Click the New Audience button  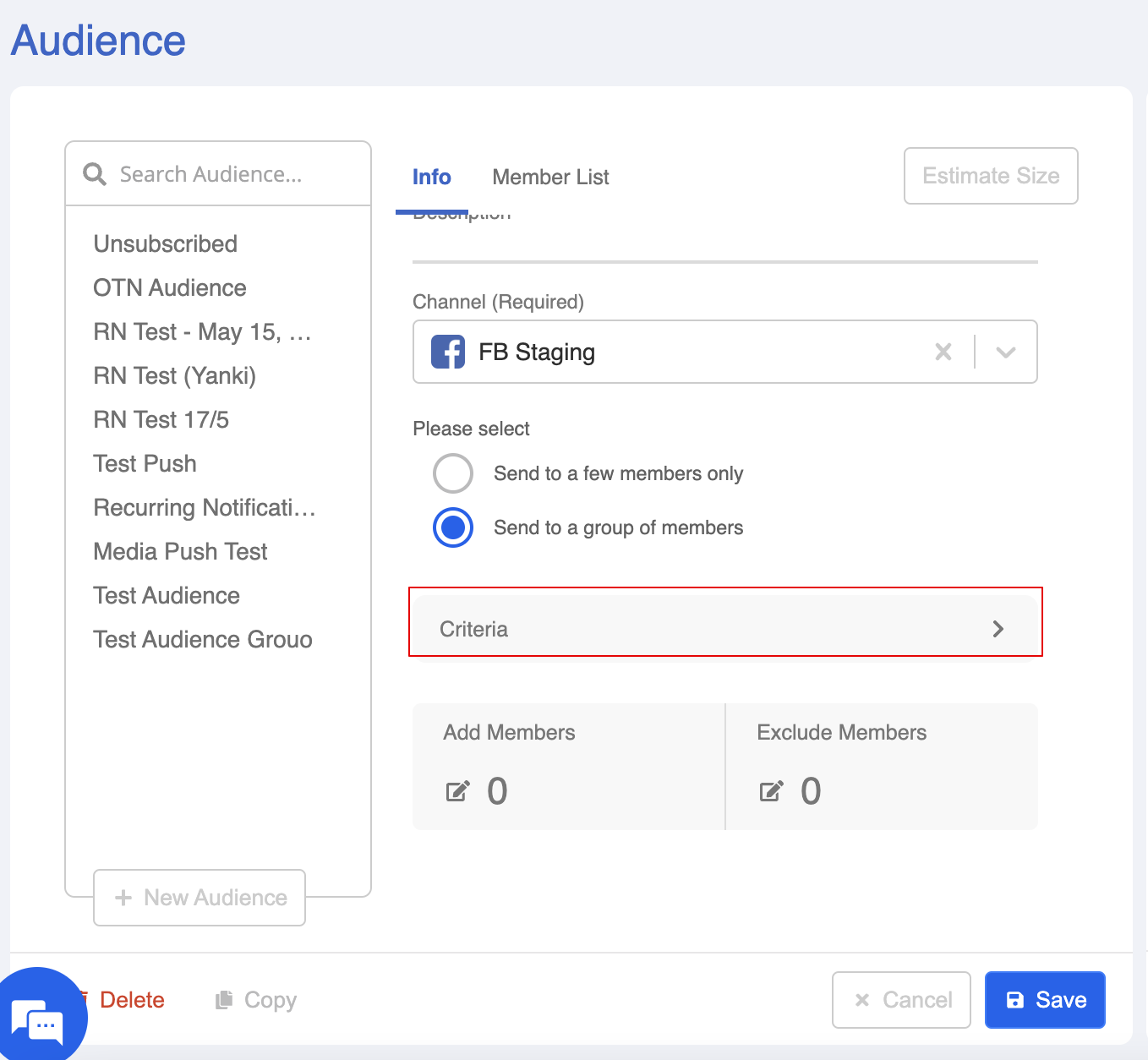click(200, 898)
